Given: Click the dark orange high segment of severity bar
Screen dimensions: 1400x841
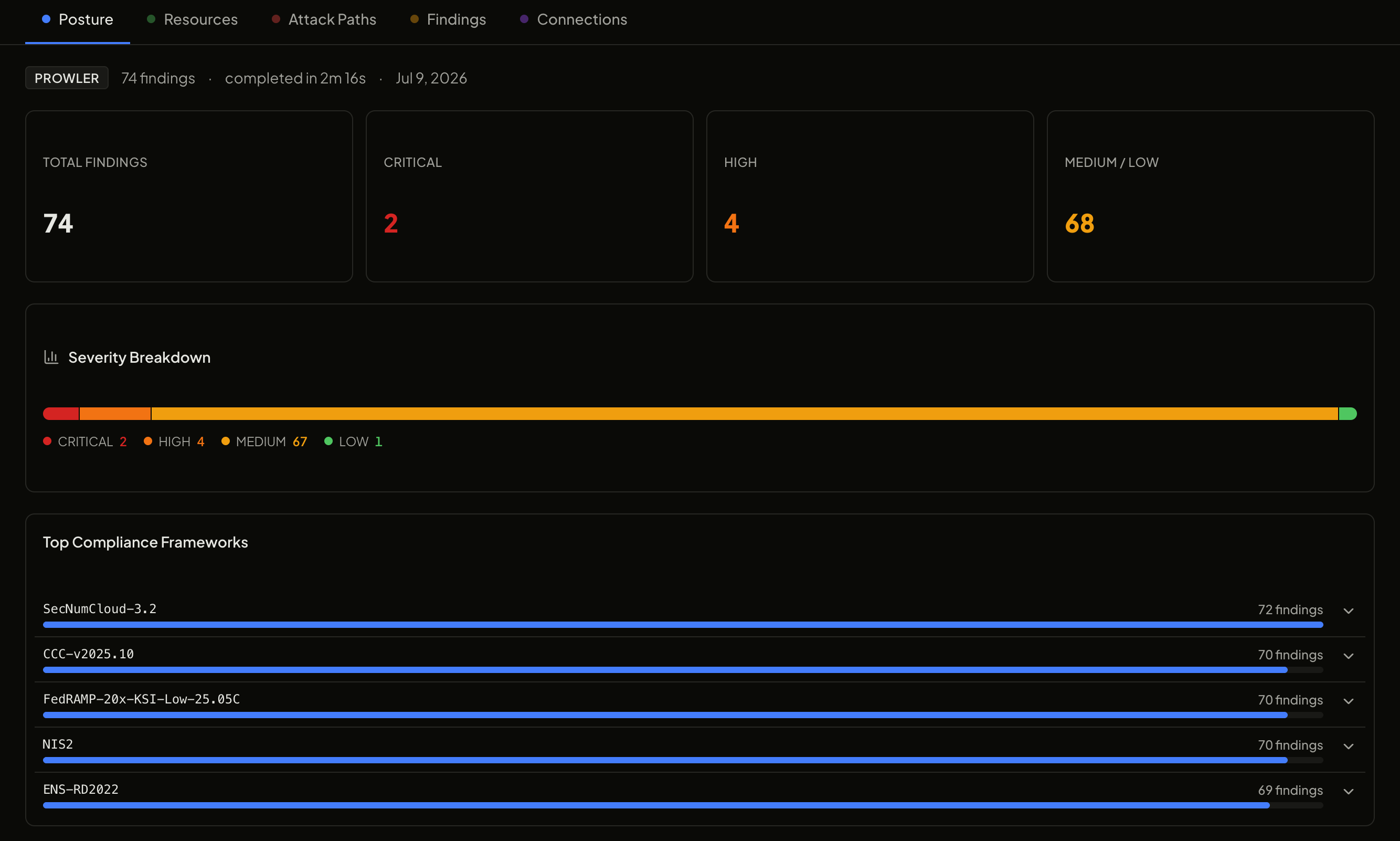Looking at the screenshot, I should (x=115, y=414).
